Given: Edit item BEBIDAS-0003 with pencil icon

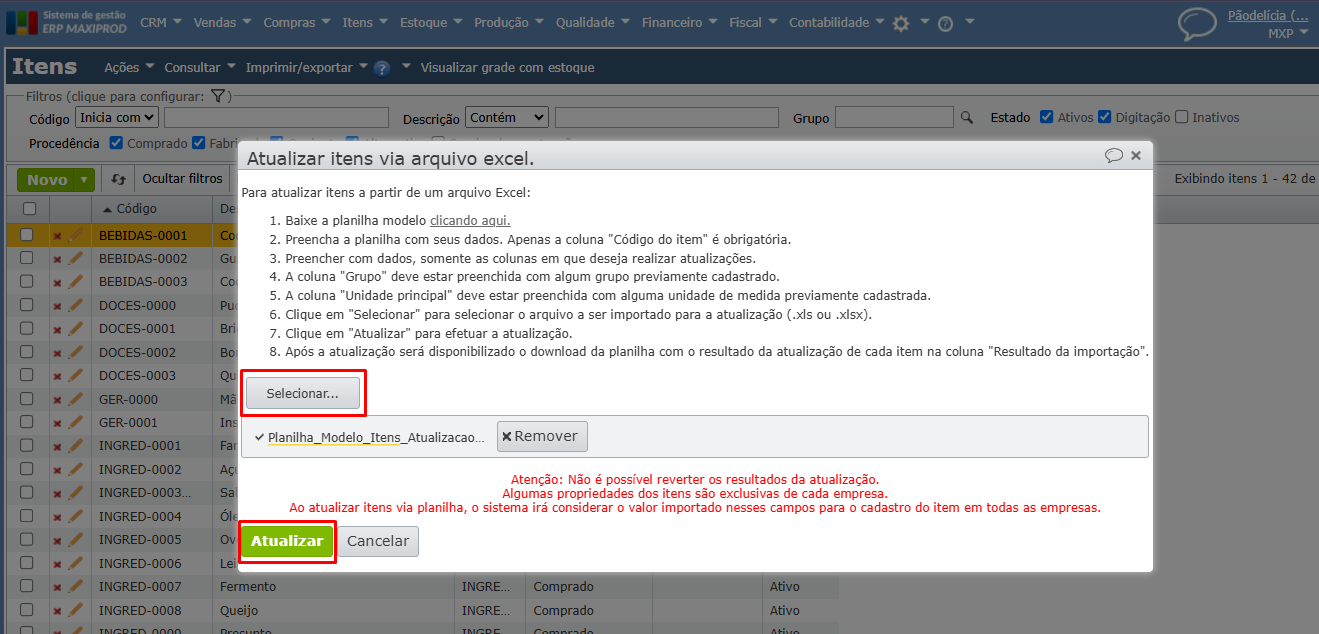Looking at the screenshot, I should (75, 282).
